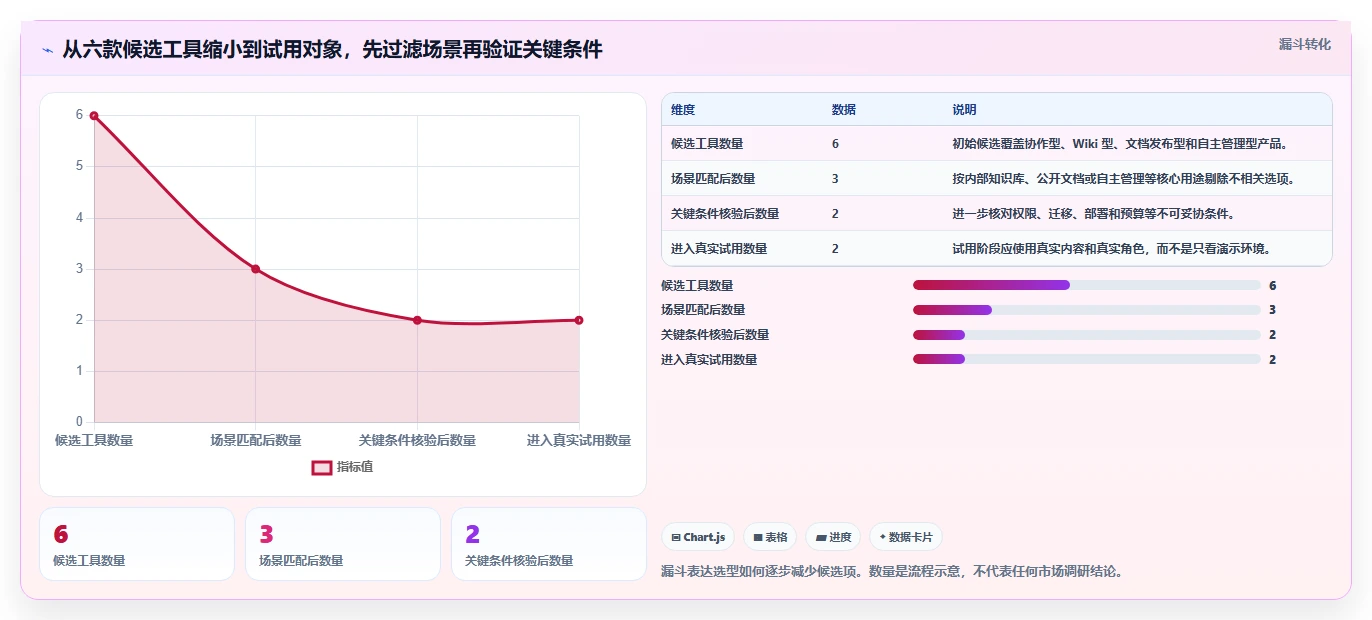This screenshot has height=620, width=1372.
Task: Click the 关键条件核验后数量 cell in the table
Action: click(725, 214)
